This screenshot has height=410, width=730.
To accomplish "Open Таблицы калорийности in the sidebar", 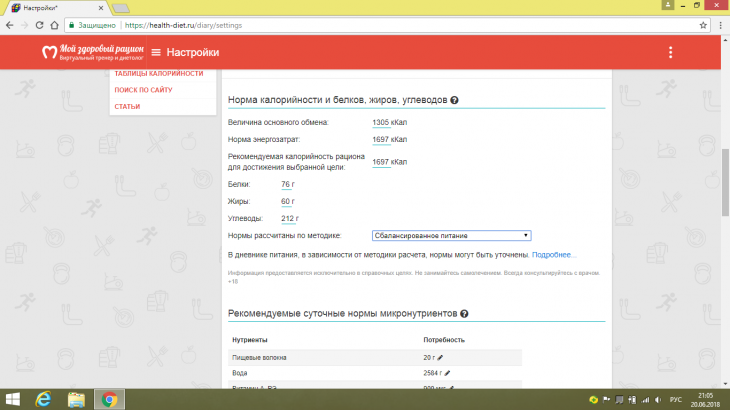I will (158, 73).
